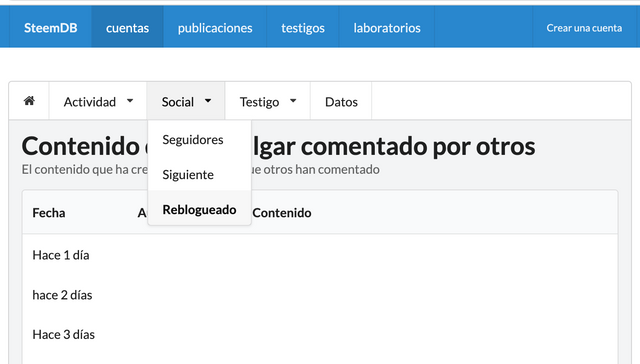Go to publicaciones in the top navigation
The height and width of the screenshot is (364, 640).
[x=215, y=28]
